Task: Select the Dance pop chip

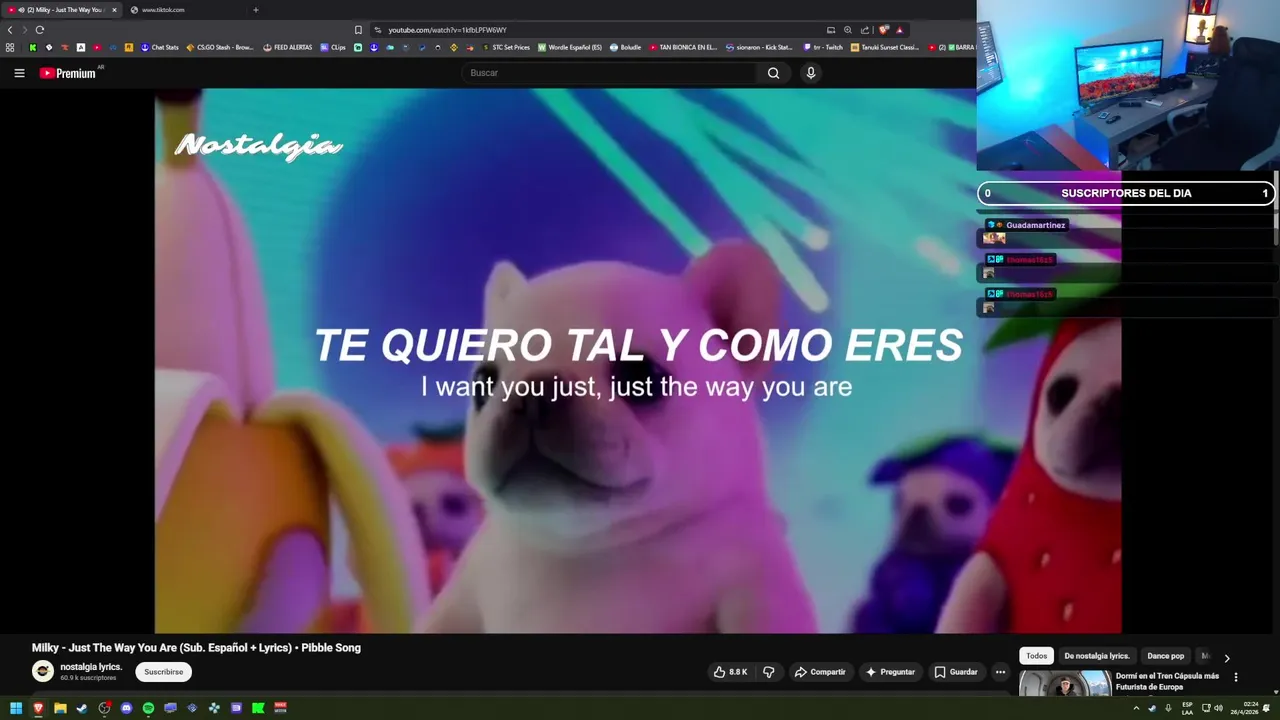Action: tap(1165, 656)
